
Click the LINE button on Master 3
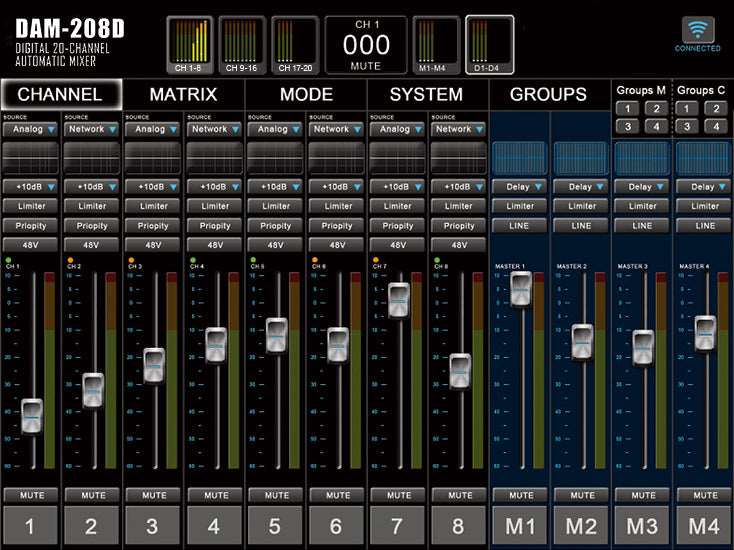coord(642,226)
